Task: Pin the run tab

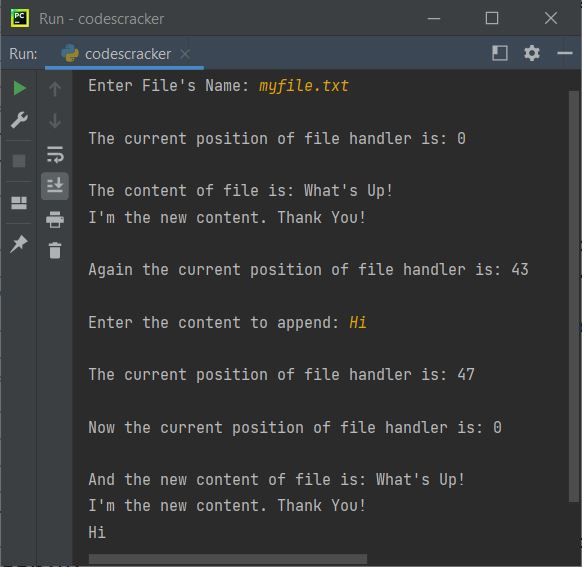Action: pyautogui.click(x=19, y=243)
